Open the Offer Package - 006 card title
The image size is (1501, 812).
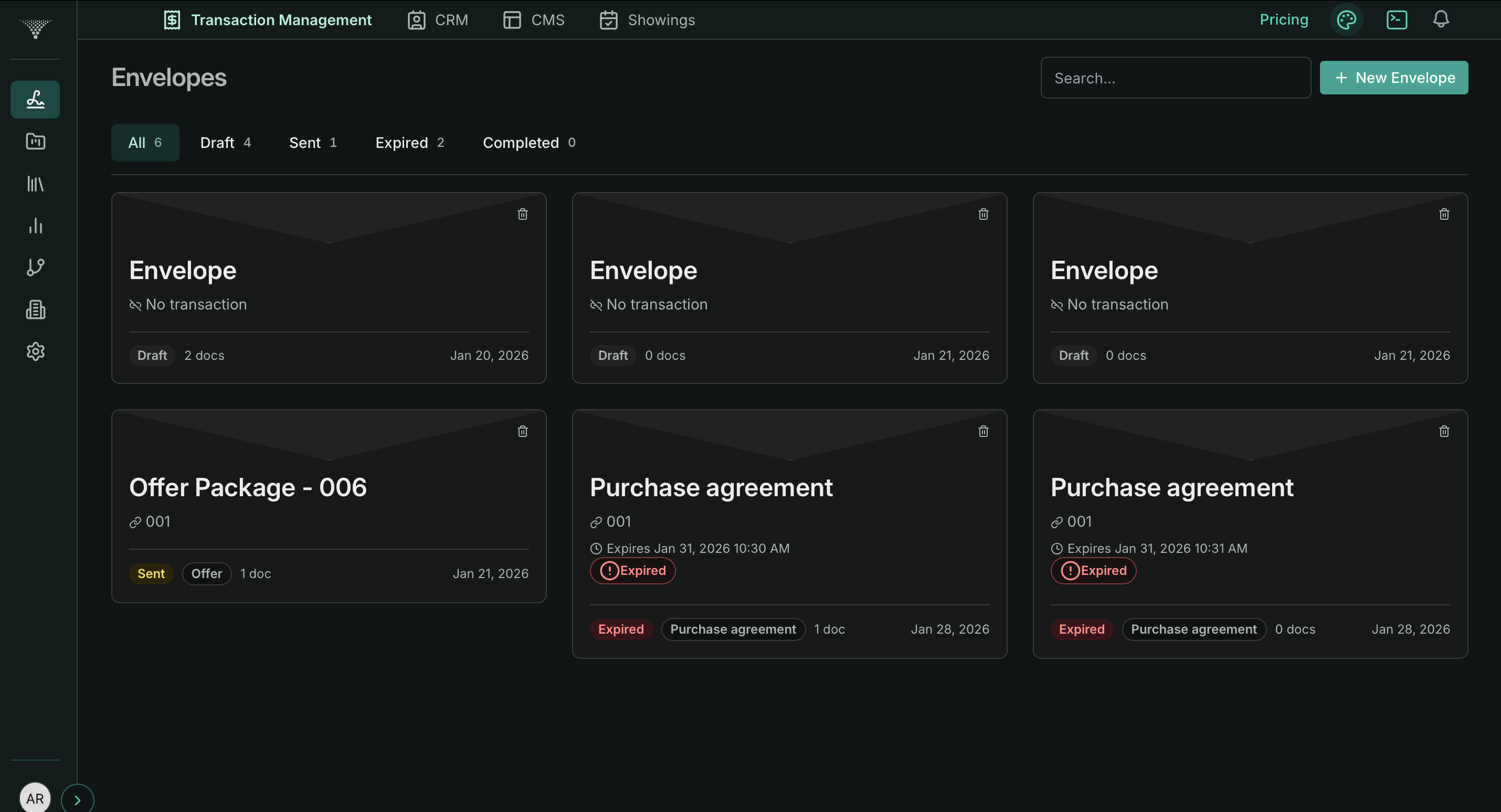click(x=248, y=487)
